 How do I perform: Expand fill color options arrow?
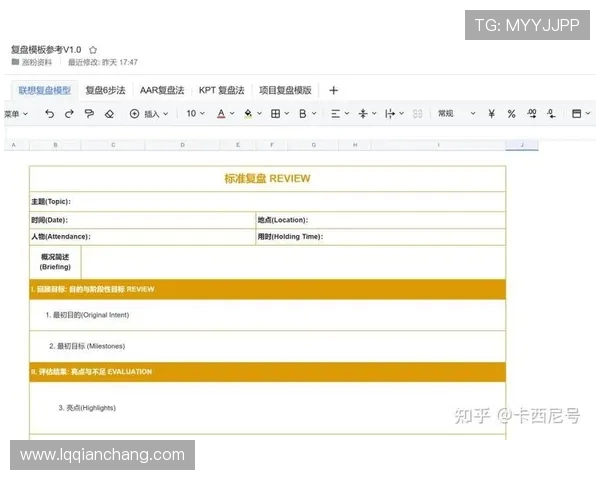259,114
